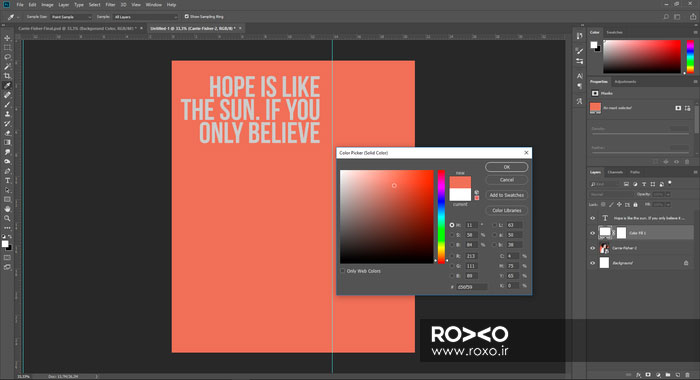Select the Move tool
The height and width of the screenshot is (380, 700).
[x=7, y=38]
